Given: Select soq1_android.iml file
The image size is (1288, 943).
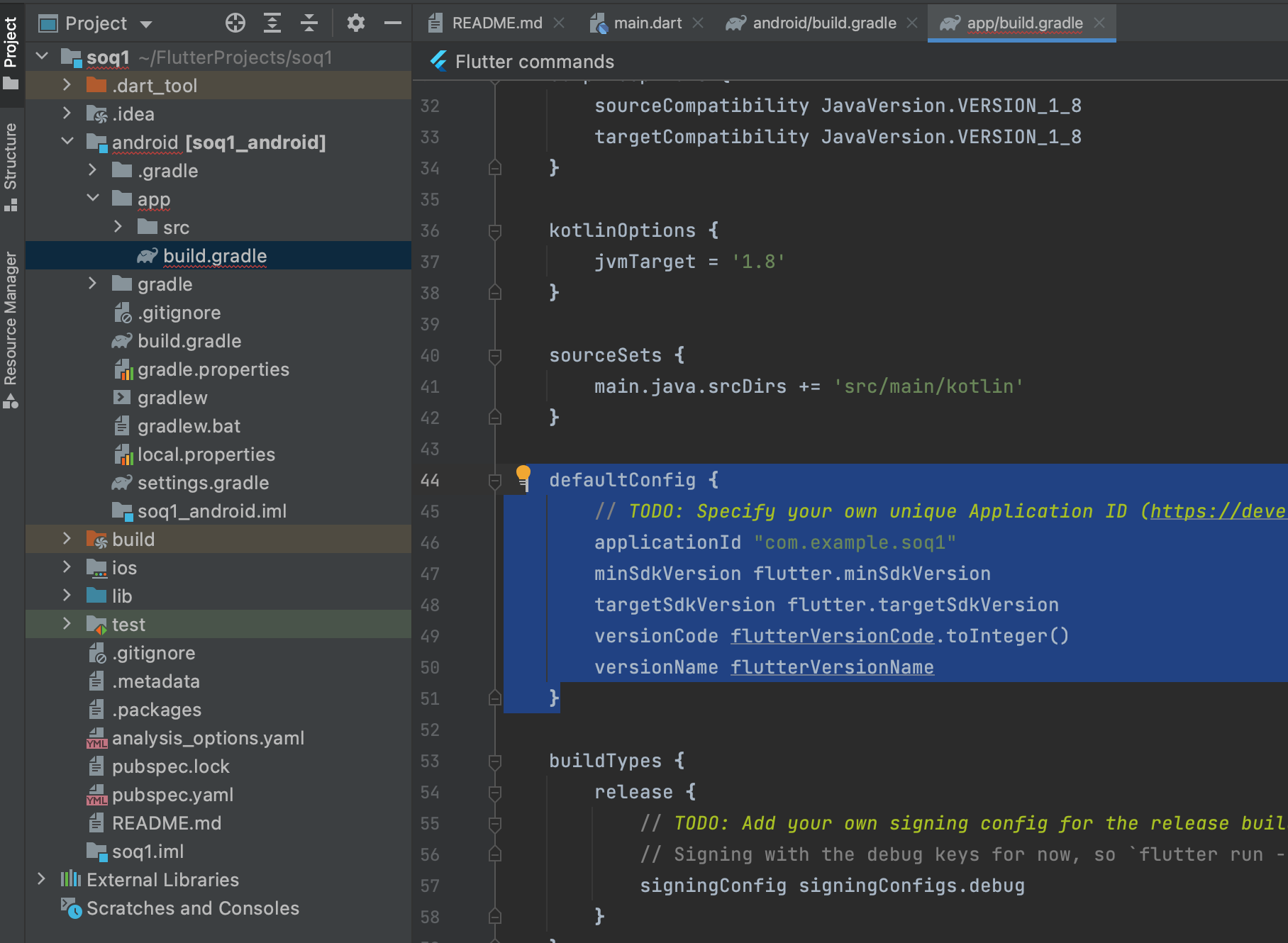Looking at the screenshot, I should (218, 510).
